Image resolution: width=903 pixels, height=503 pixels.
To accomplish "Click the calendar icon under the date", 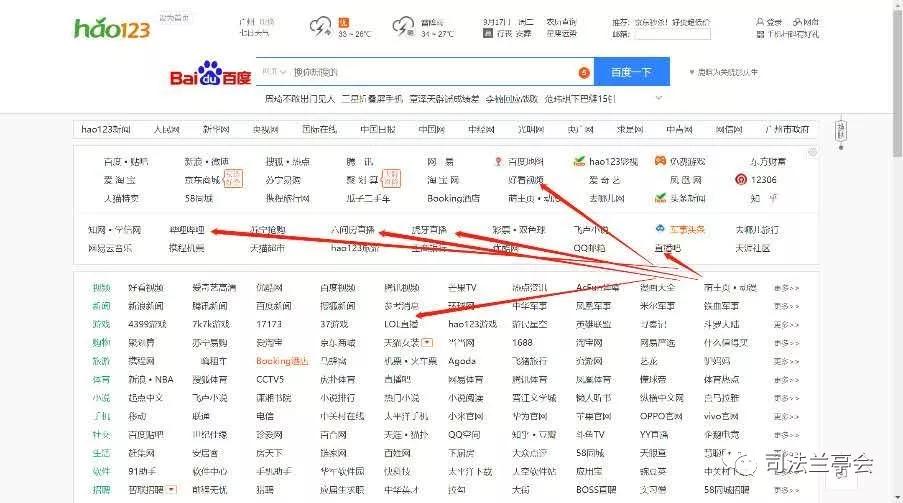I will (488, 34).
